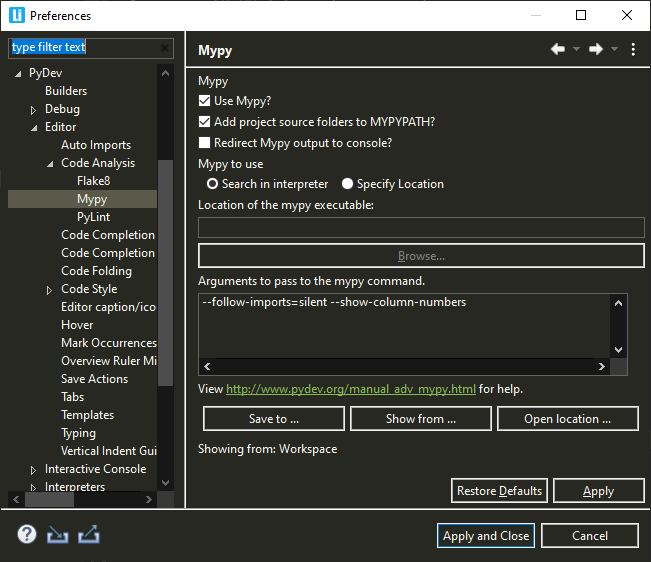Click the Apply button
The image size is (651, 562).
tap(598, 491)
